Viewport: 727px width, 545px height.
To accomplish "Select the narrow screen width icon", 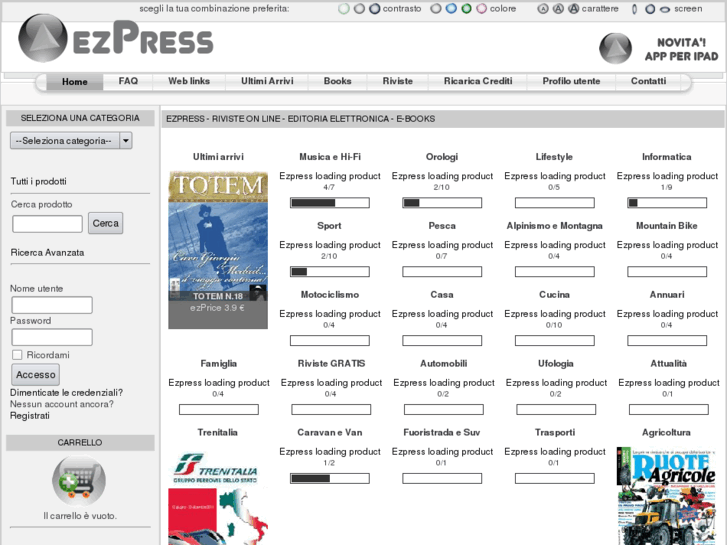I will coord(635,9).
